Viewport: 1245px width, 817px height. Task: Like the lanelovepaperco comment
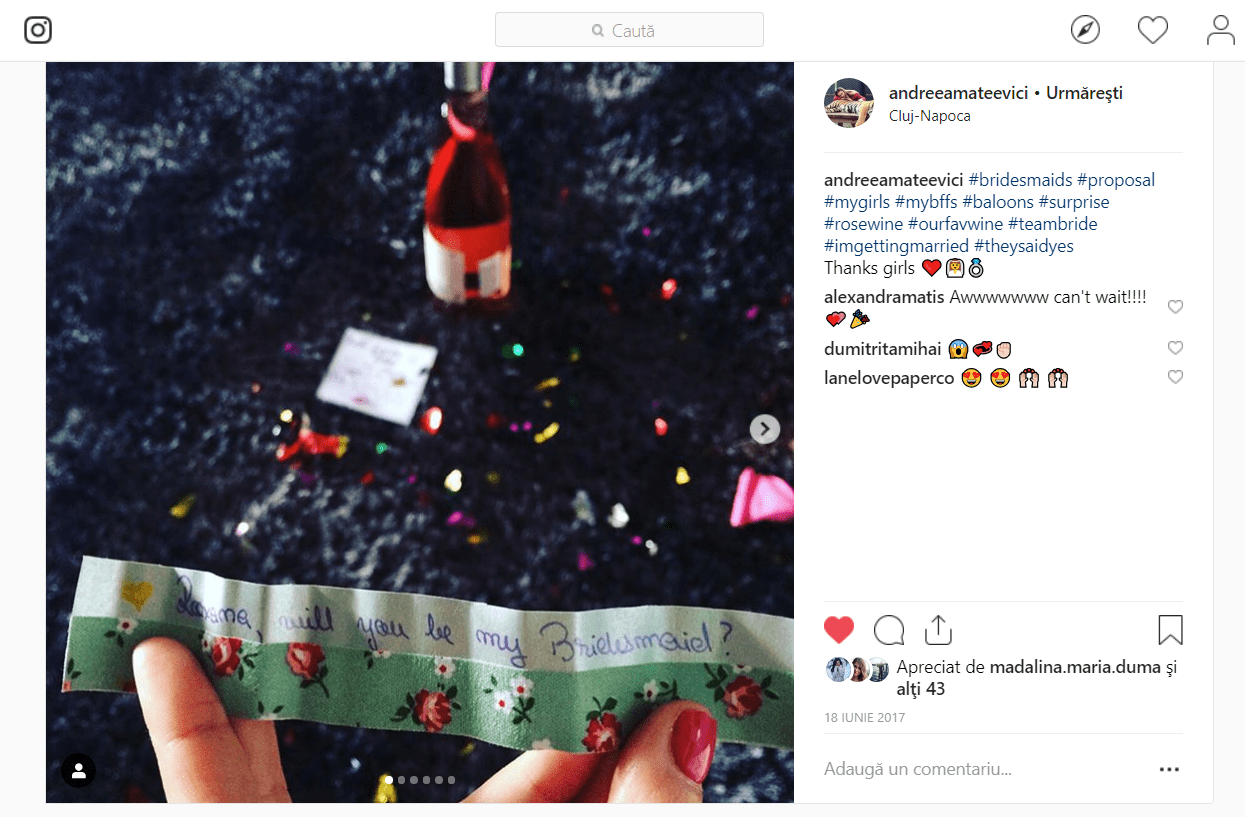pos(1176,377)
